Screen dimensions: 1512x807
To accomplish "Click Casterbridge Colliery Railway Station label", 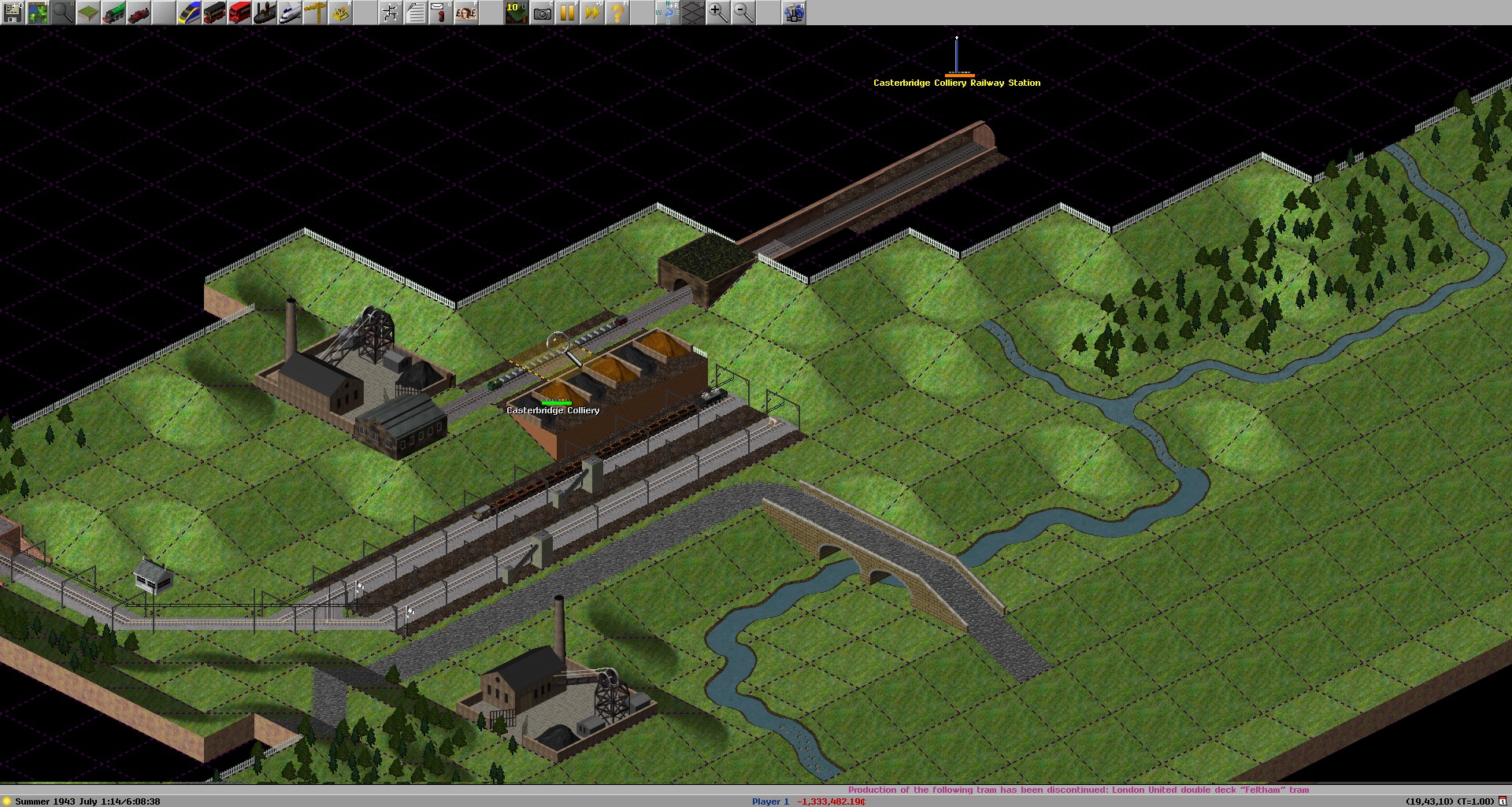I will click(x=957, y=83).
